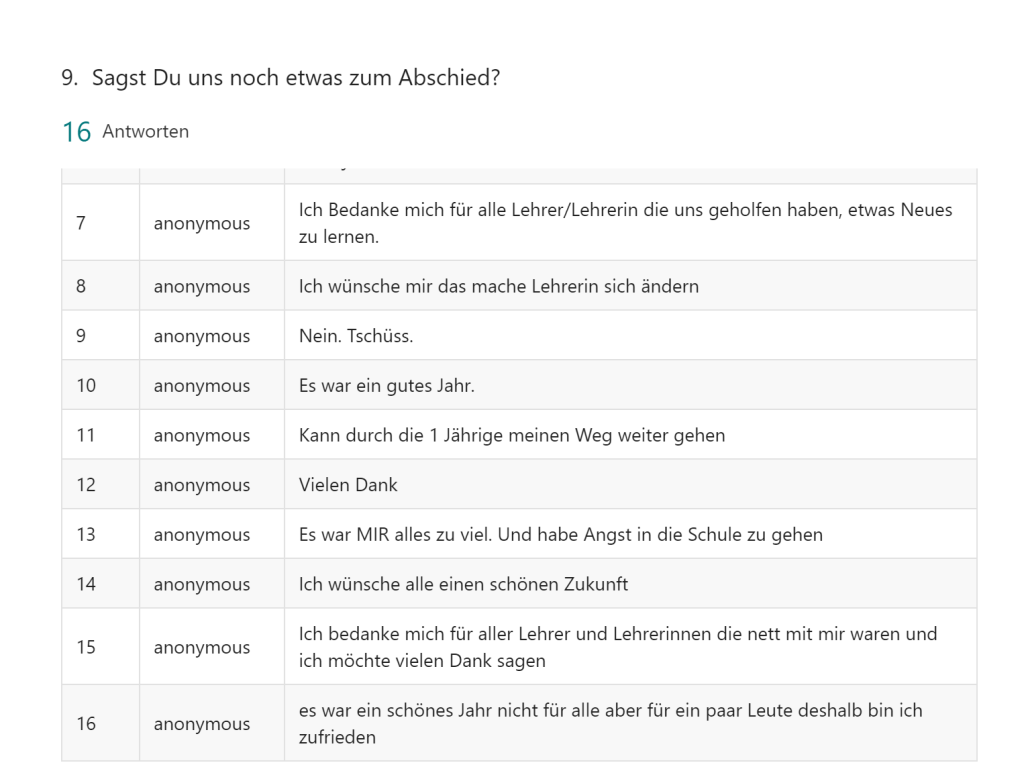Screen dimensions: 1024x773
Task: Select row number 13
Action: pyautogui.click(x=86, y=534)
